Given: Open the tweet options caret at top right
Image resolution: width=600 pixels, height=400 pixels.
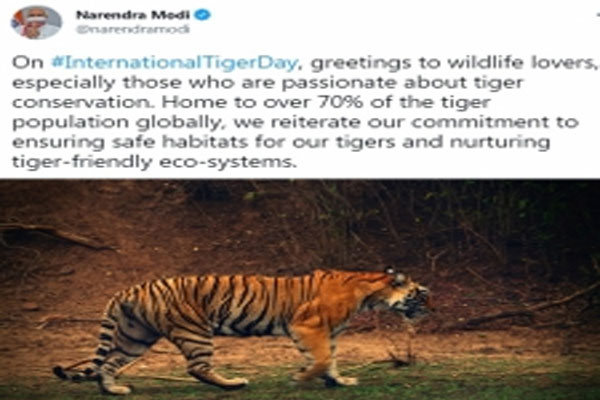Looking at the screenshot, I should [x=598, y=15].
